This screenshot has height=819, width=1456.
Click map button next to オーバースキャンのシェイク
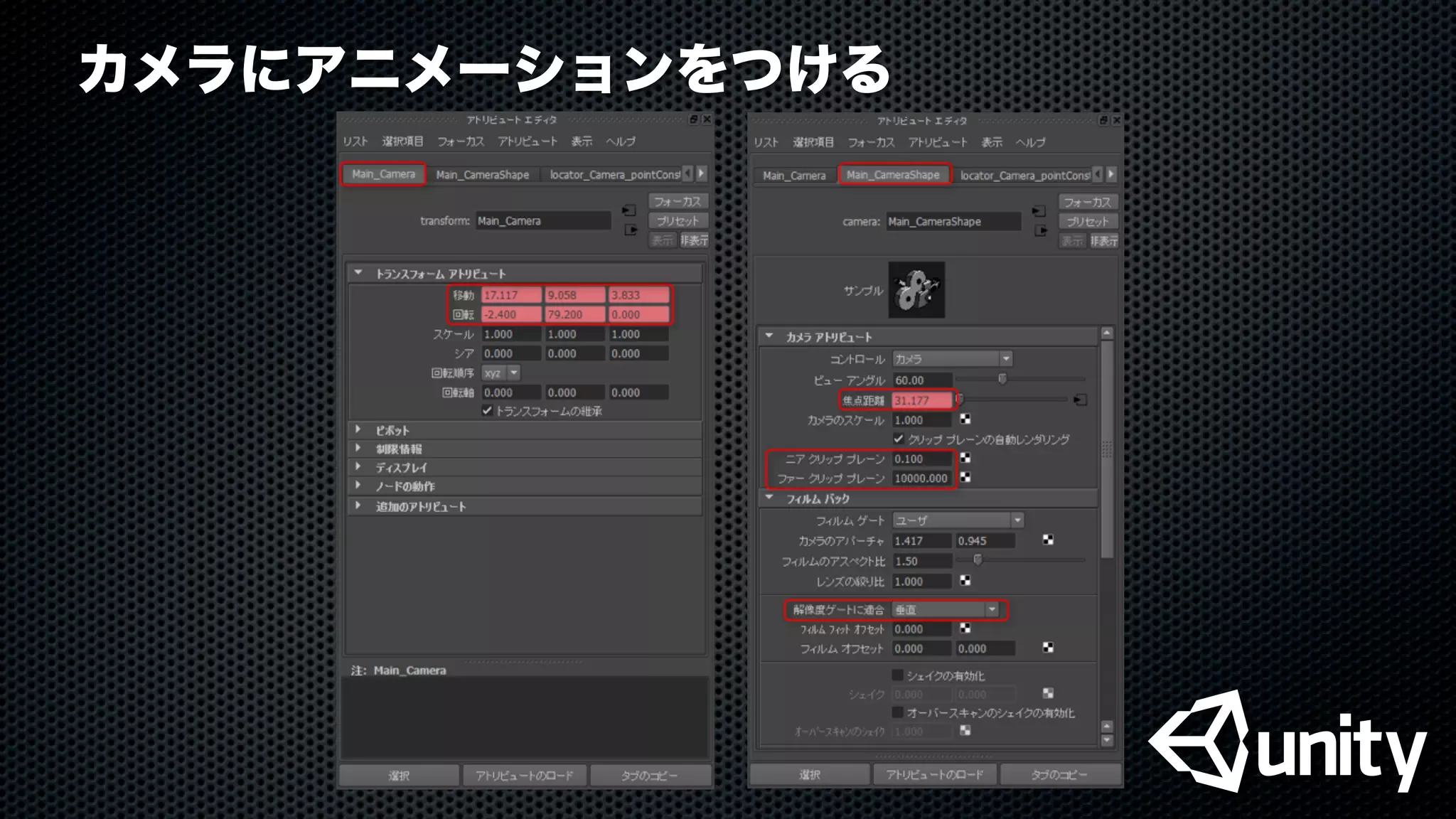(965, 730)
